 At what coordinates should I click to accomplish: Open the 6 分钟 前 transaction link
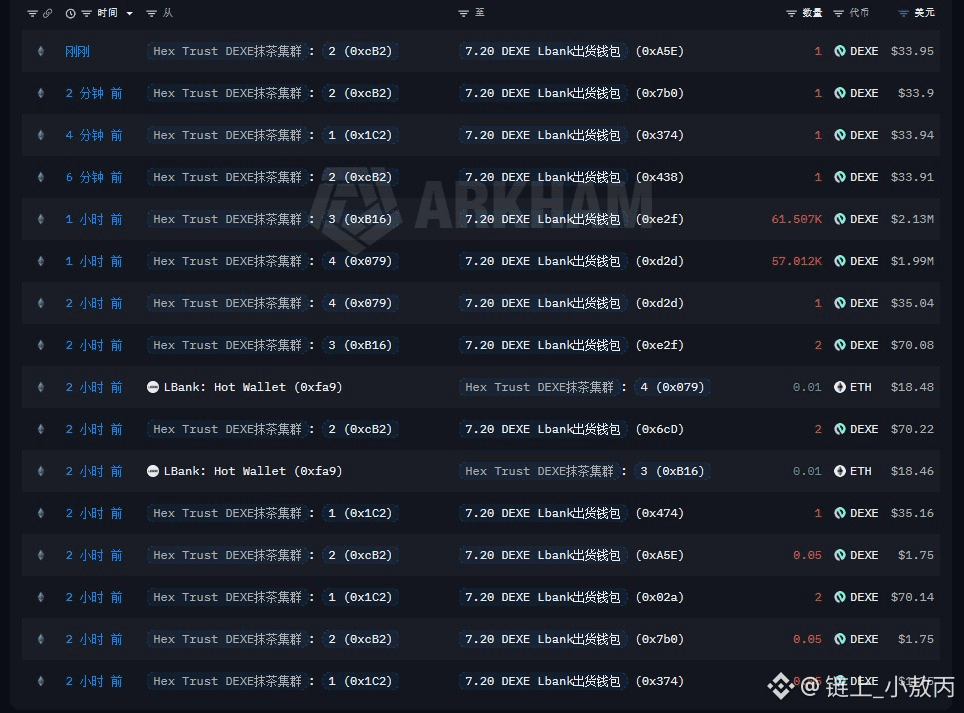[94, 178]
